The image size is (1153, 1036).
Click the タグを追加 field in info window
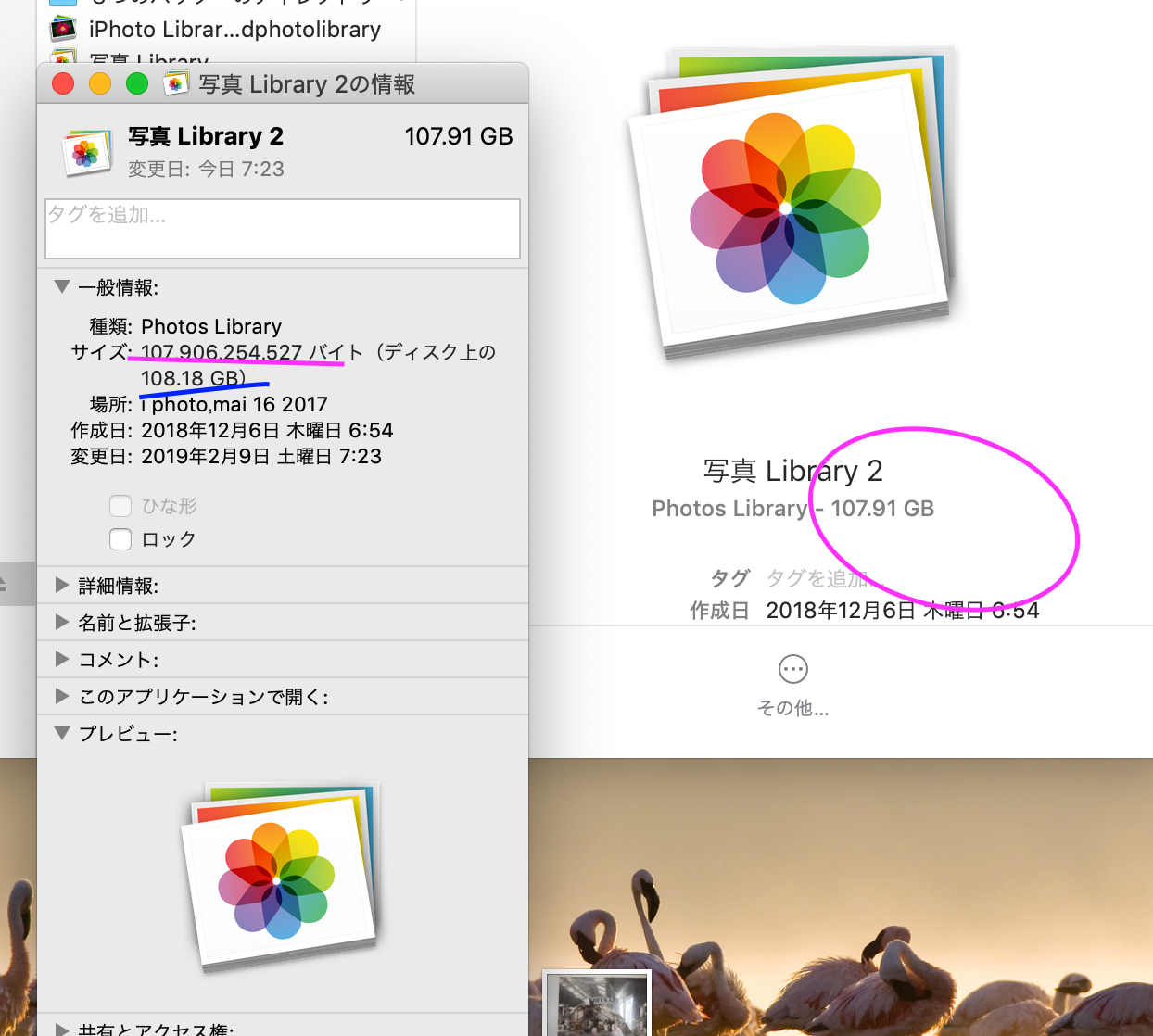[283, 229]
